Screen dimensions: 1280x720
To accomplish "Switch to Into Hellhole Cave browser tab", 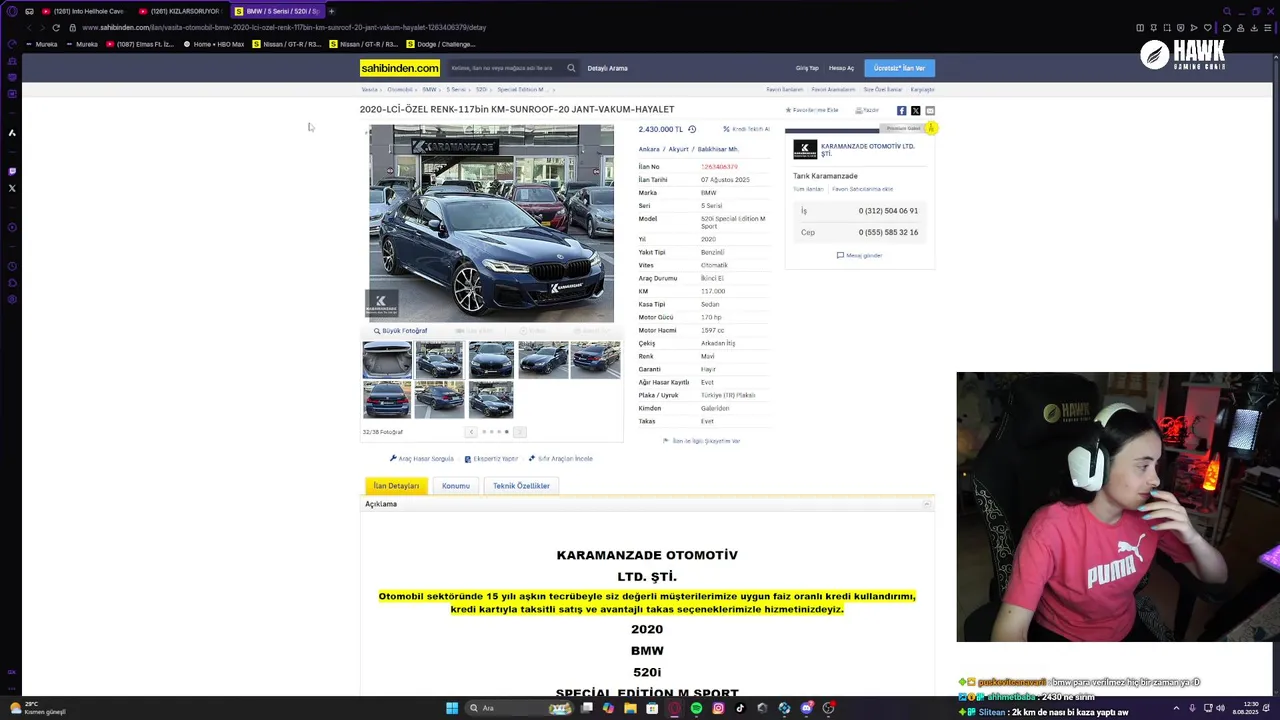I will pos(83,11).
